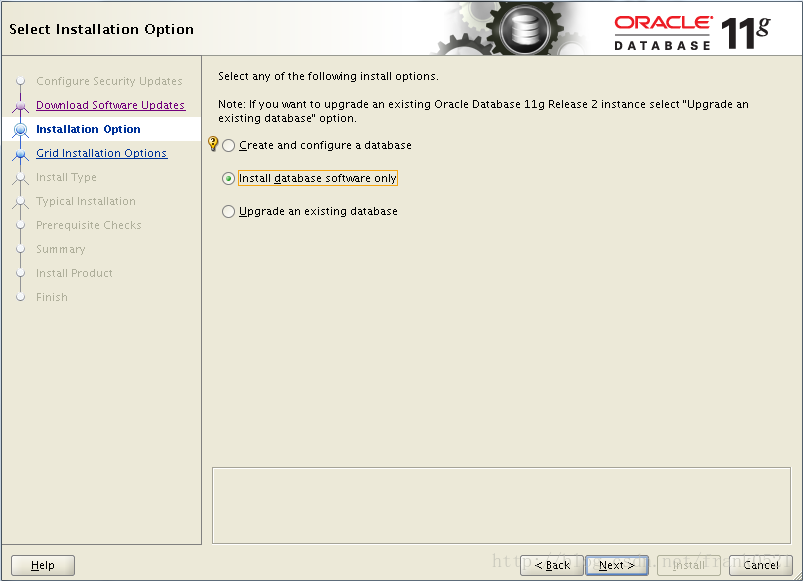Click the Install Product step text
803x581 pixels.
74,273
